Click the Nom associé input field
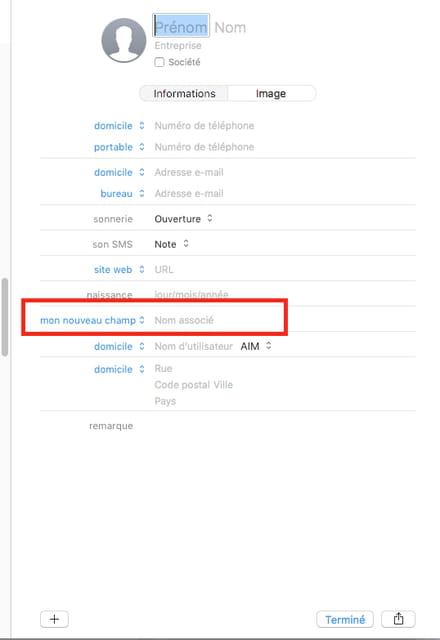 pos(184,320)
